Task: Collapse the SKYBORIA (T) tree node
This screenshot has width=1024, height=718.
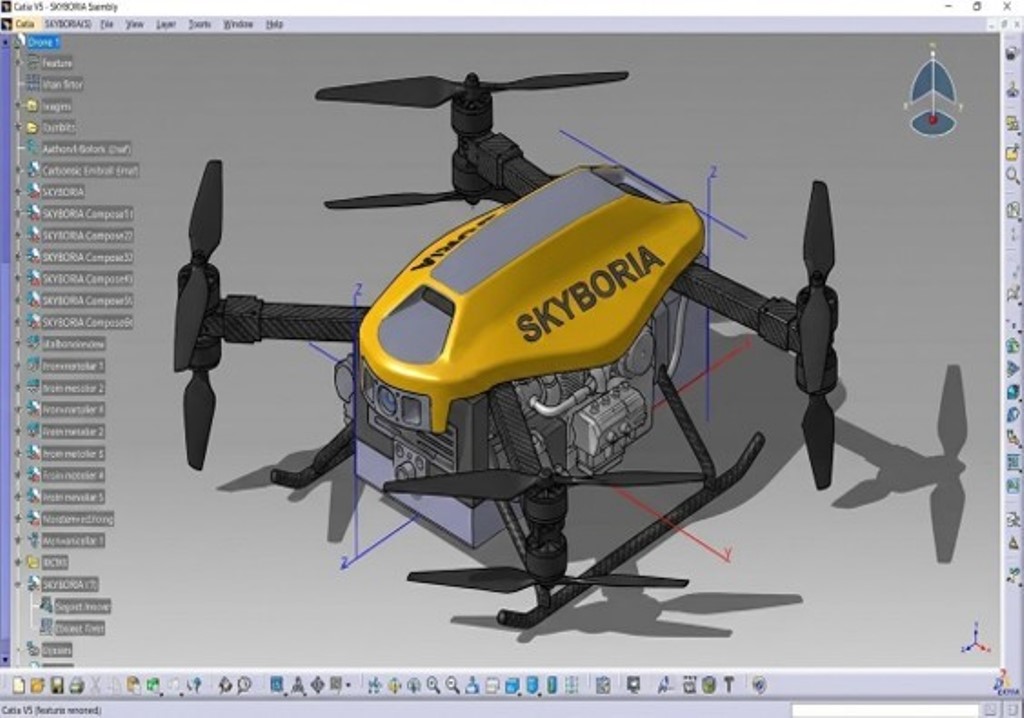Action: 18,584
